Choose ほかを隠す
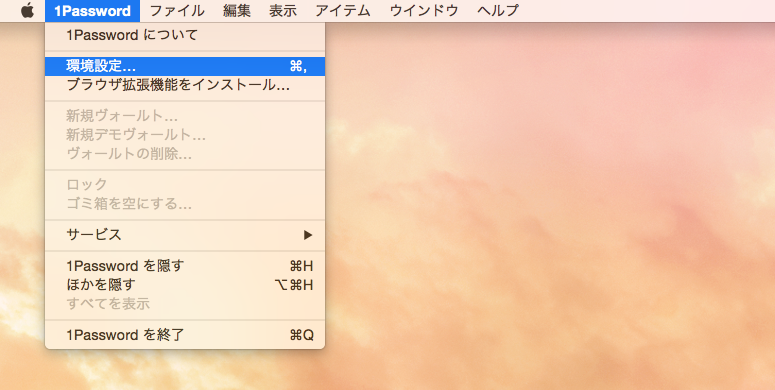775x390 pixels. coord(185,285)
